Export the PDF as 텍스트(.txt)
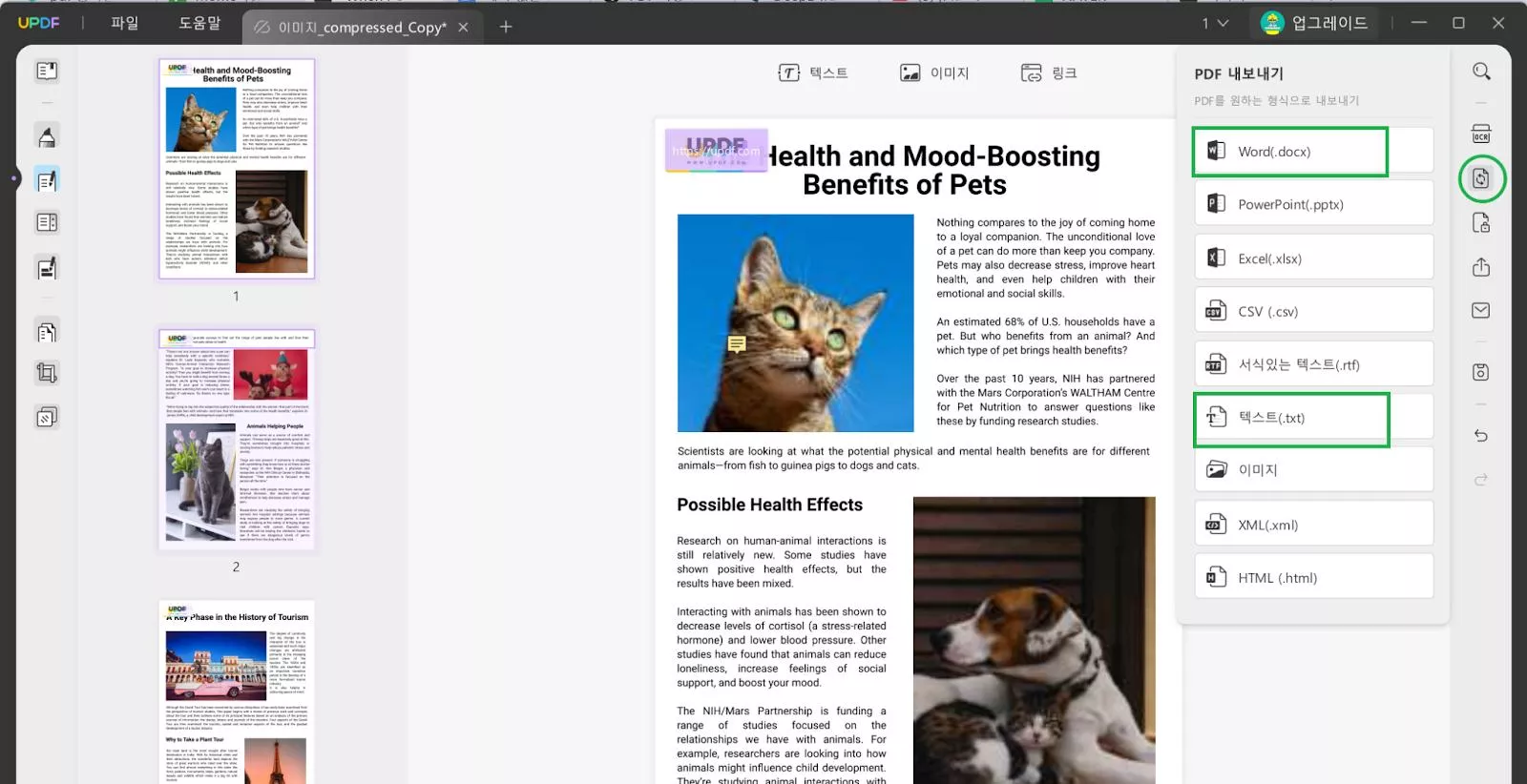The image size is (1527, 784). point(1313,418)
